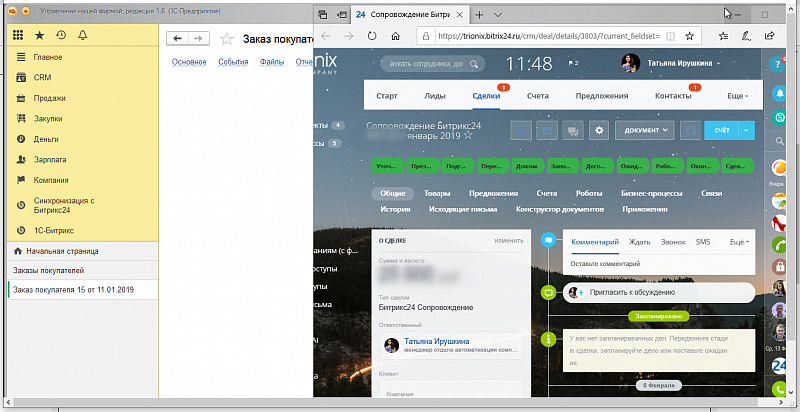Image resolution: width=800 pixels, height=412 pixels.
Task: Click СЧЁТ button in deal
Action: (x=721, y=131)
